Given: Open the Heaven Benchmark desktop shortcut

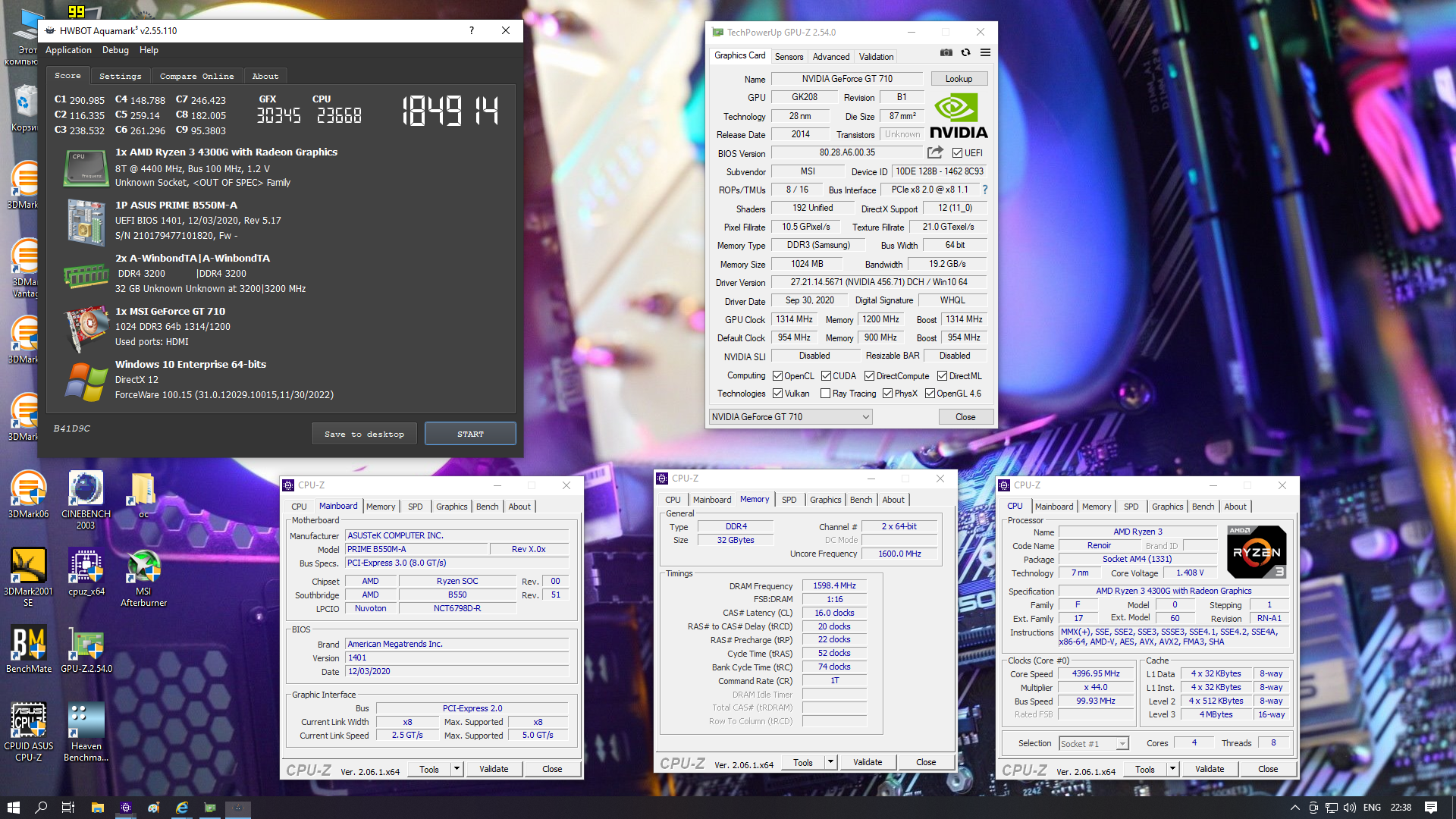Looking at the screenshot, I should [86, 732].
